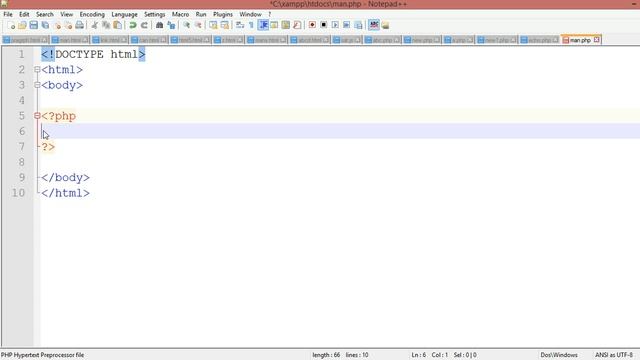The width and height of the screenshot is (640, 360).
Task: Select the active man.php tab
Action: pyautogui.click(x=580, y=40)
